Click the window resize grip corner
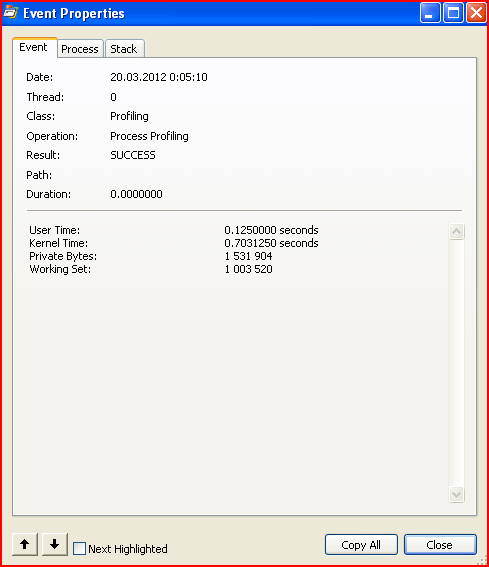489x567 pixels. tap(481, 560)
